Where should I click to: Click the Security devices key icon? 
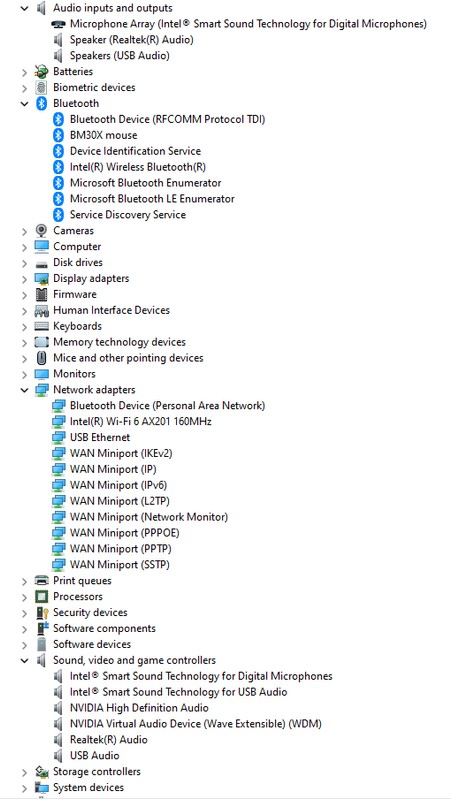[x=42, y=613]
